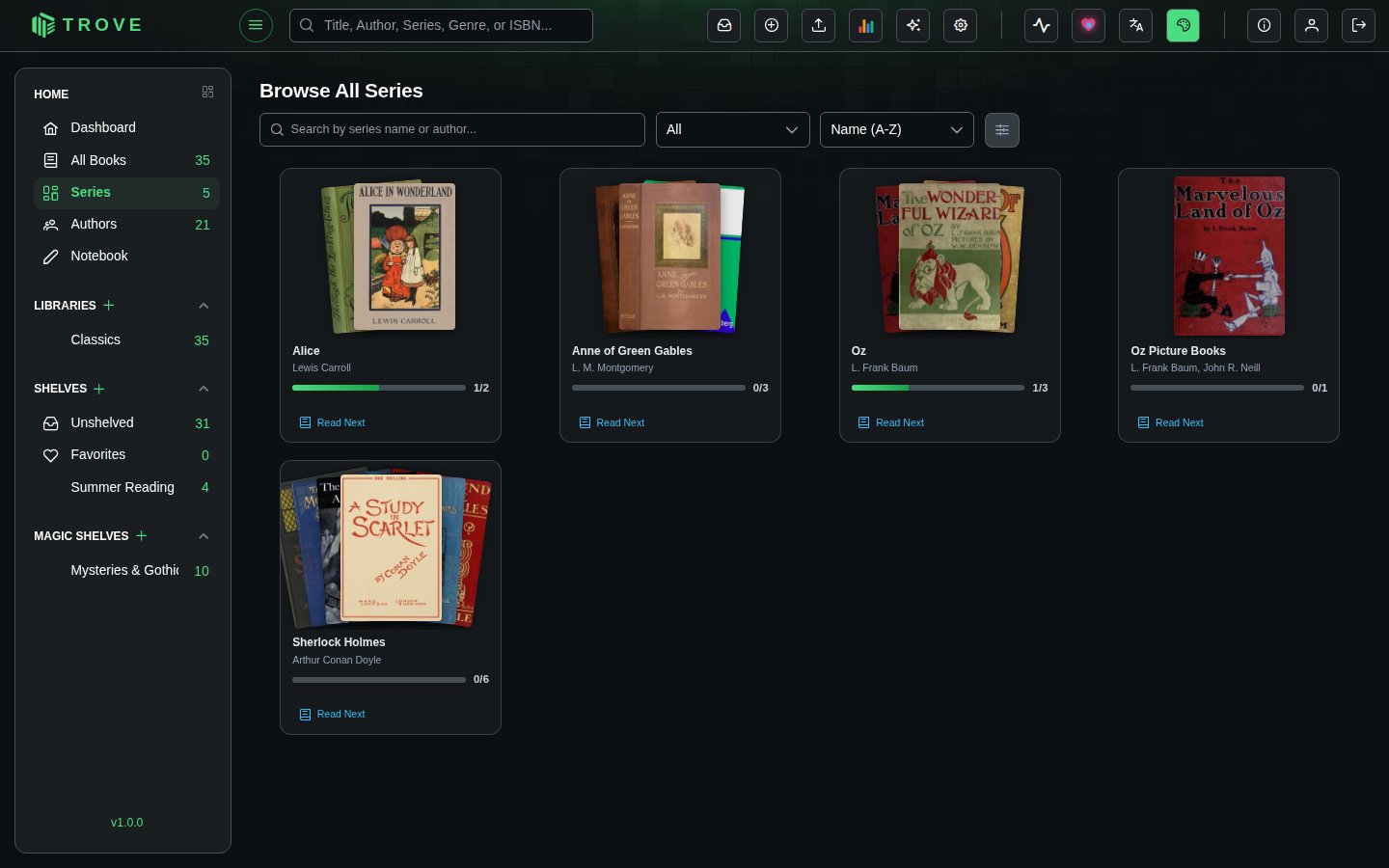The width and height of the screenshot is (1389, 868).
Task: Click the add book plus-circle icon
Action: click(x=772, y=25)
